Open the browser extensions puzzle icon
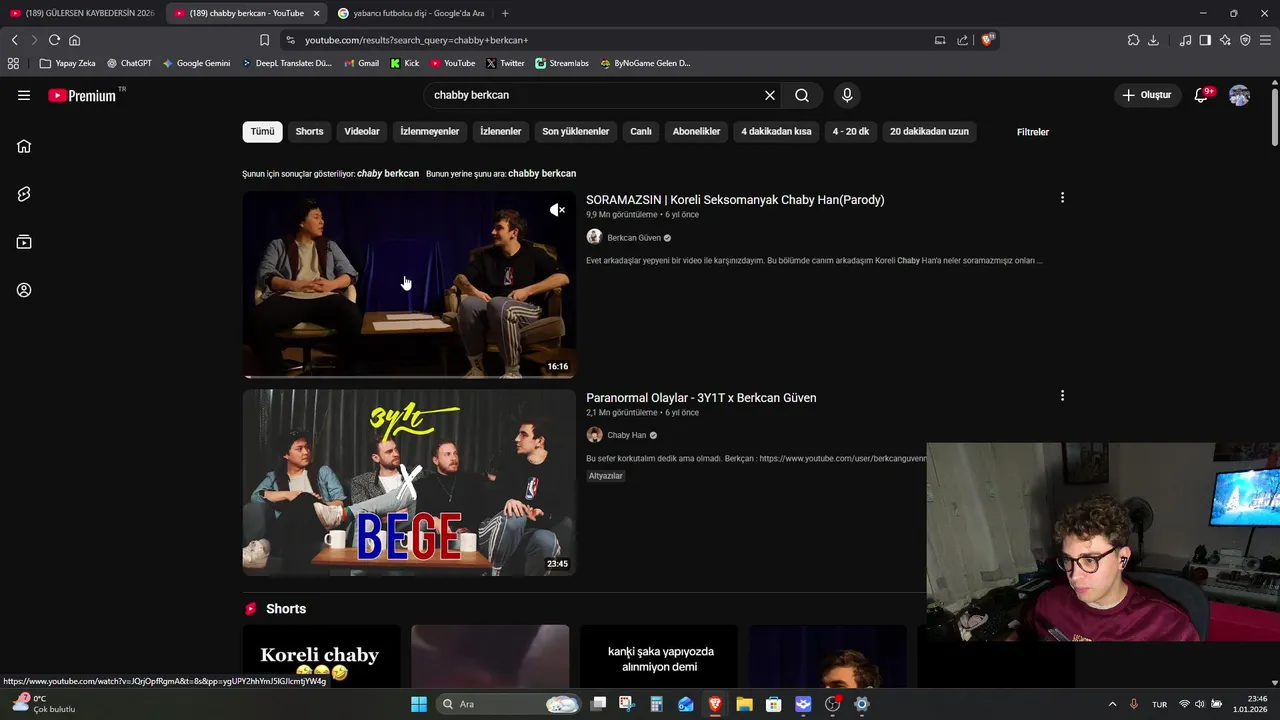The image size is (1280, 720). pos(1133,40)
